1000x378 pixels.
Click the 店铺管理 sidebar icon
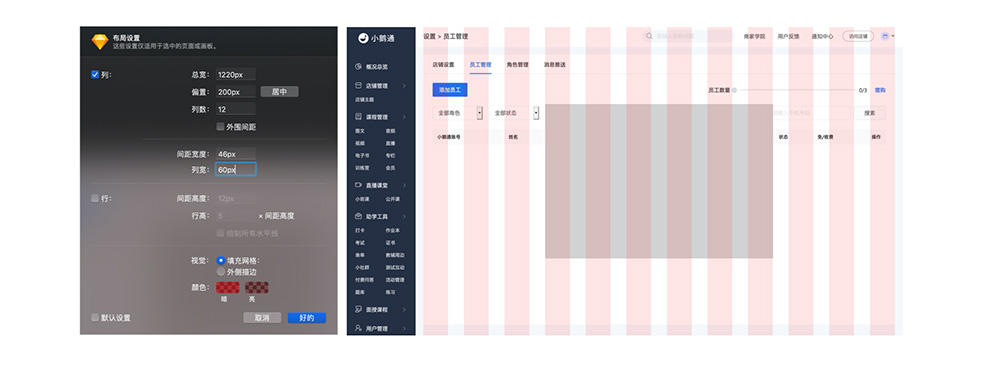pos(359,85)
